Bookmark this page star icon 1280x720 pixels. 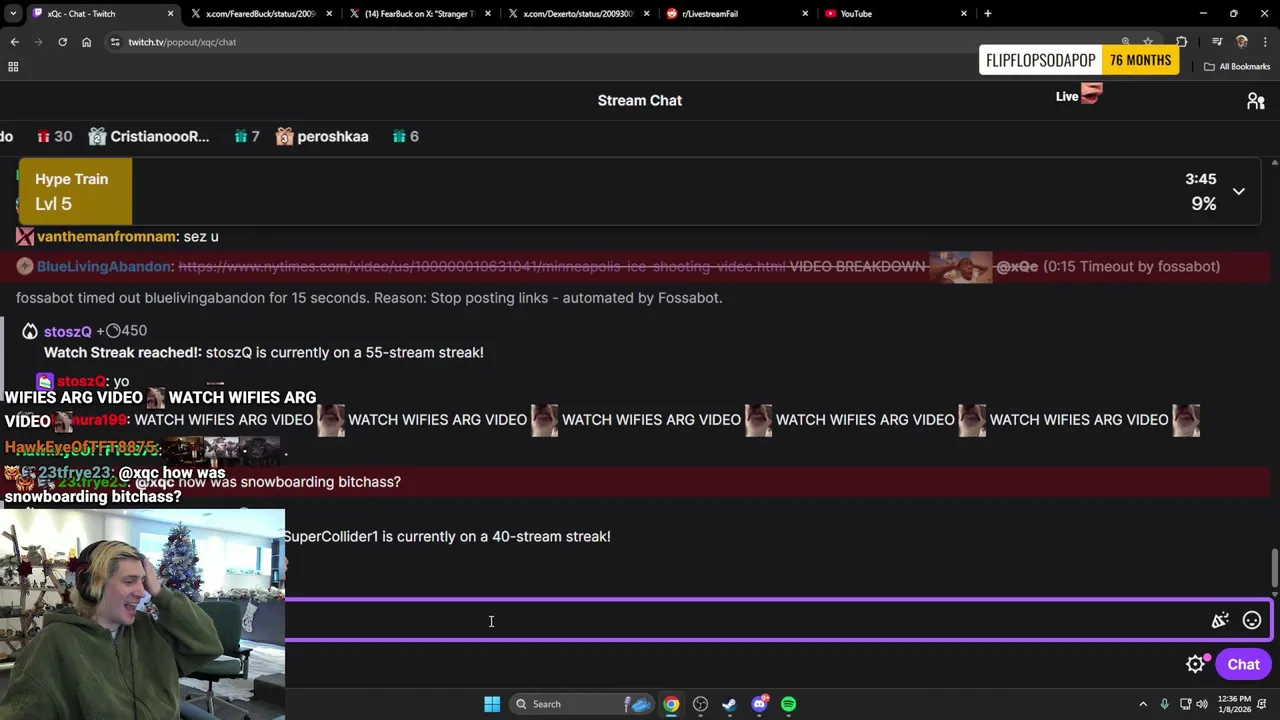(x=1148, y=42)
